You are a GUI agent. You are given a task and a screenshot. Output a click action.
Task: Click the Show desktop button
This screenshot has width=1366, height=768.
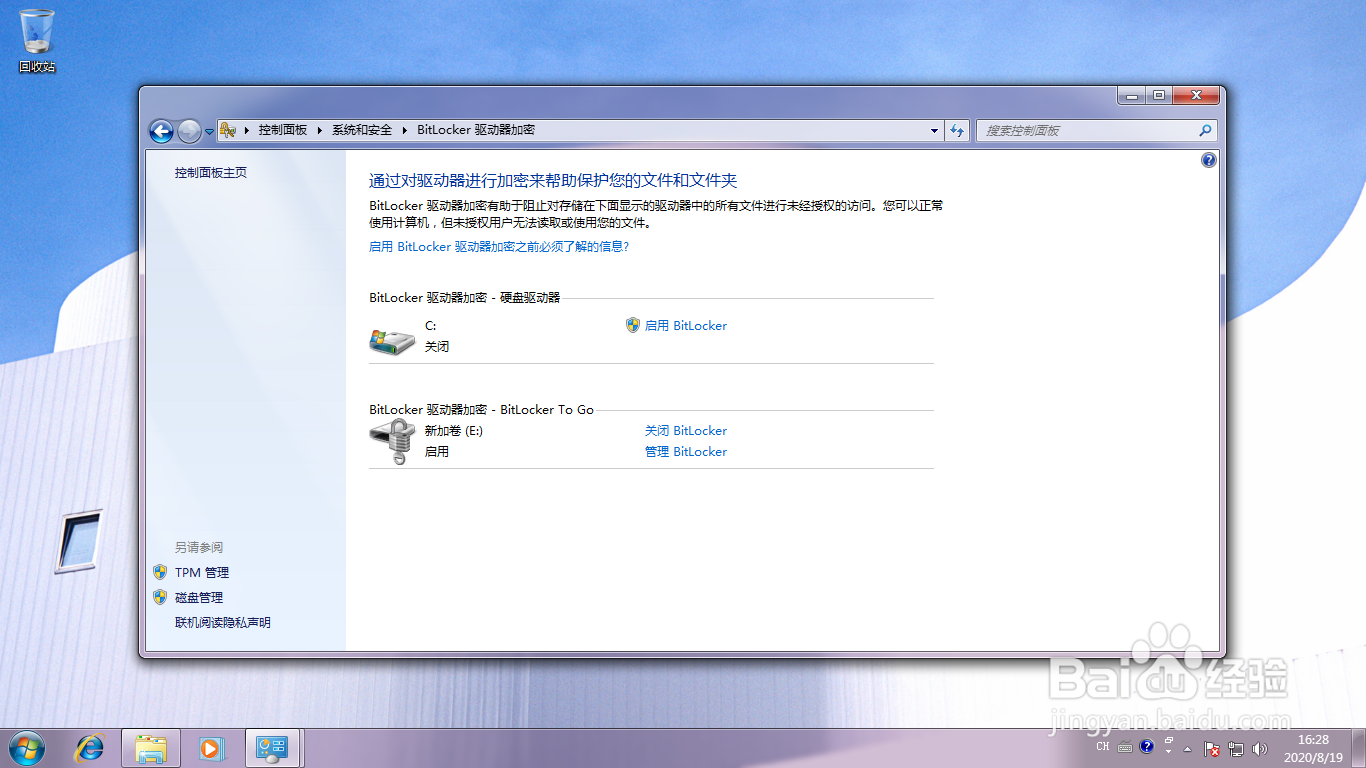pos(1358,748)
